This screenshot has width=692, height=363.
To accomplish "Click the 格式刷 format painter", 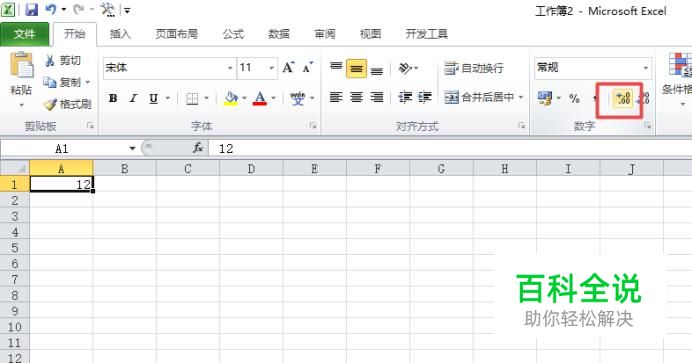I will tap(68, 104).
